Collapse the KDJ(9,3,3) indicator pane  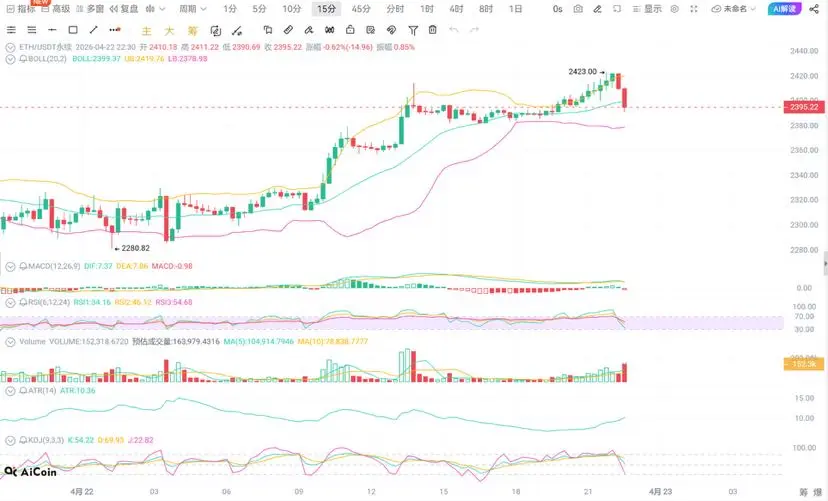pos(10,440)
